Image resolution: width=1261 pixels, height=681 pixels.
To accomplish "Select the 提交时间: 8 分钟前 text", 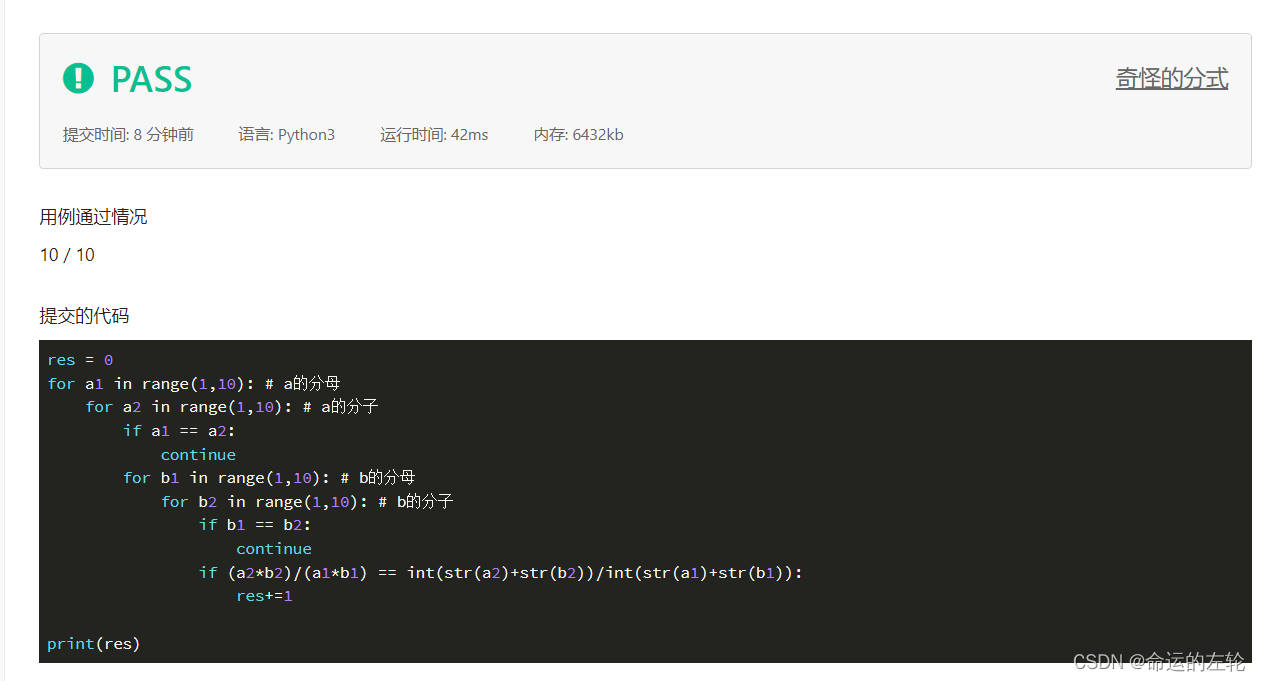I will coord(128,134).
